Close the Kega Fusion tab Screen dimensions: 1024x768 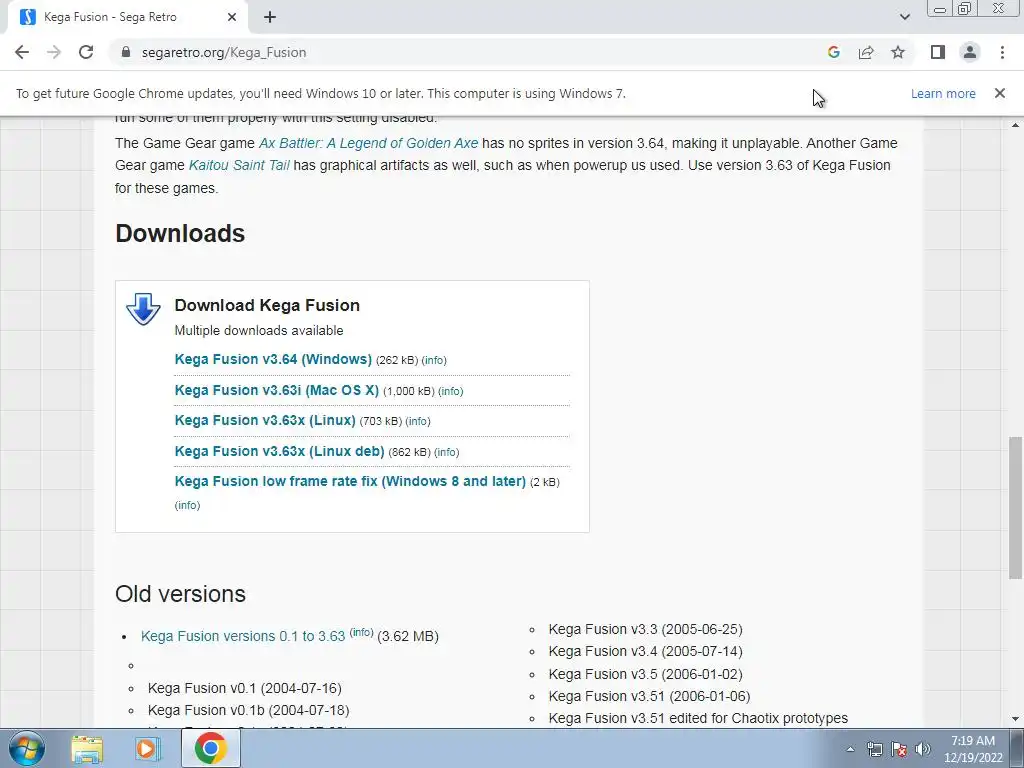pyautogui.click(x=232, y=17)
